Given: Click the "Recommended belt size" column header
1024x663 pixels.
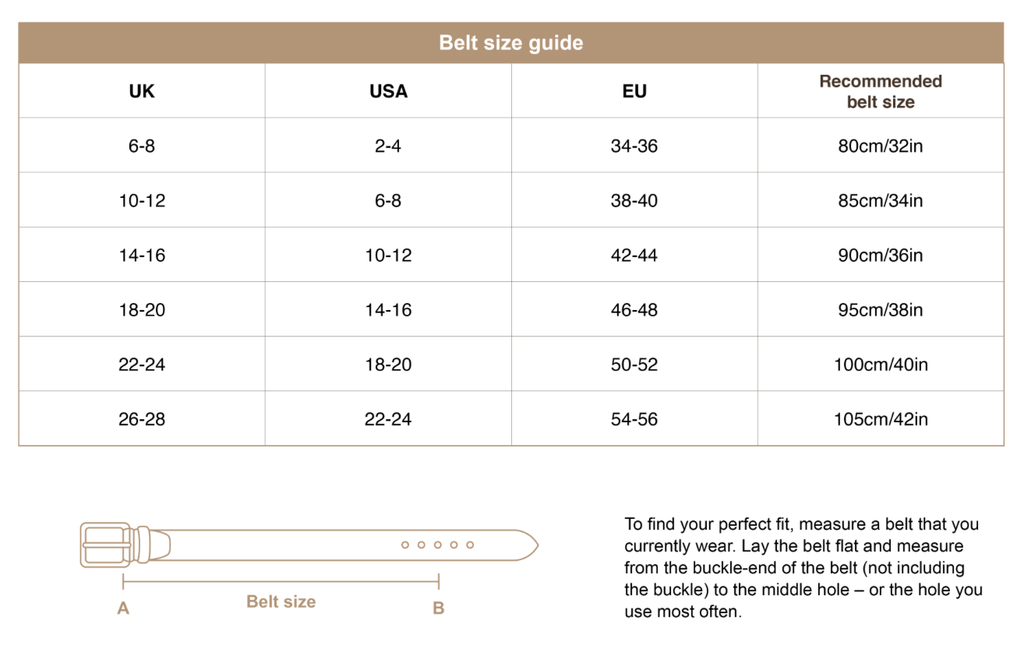Looking at the screenshot, I should tap(880, 91).
